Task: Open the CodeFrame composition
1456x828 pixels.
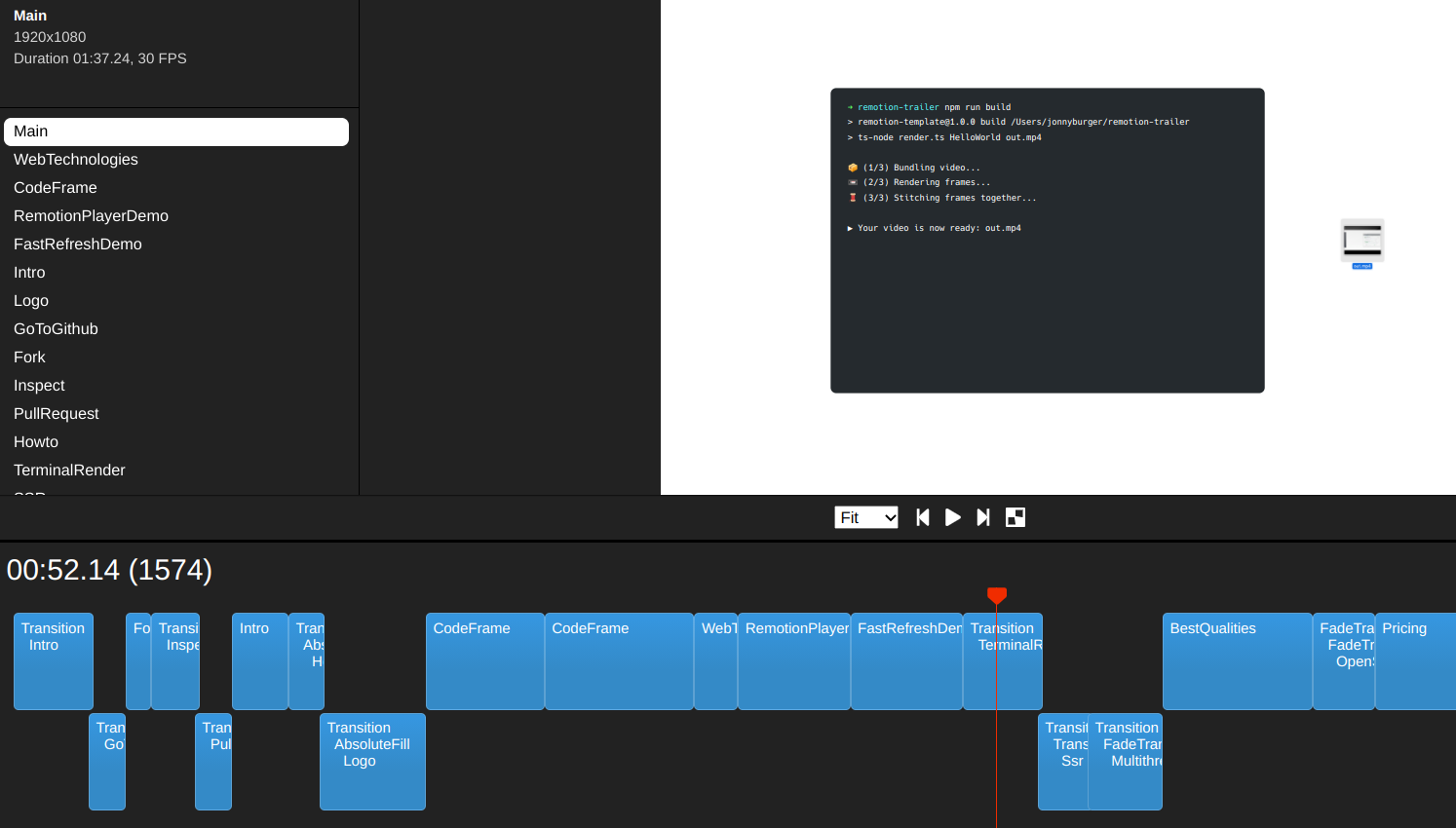Action: 55,187
